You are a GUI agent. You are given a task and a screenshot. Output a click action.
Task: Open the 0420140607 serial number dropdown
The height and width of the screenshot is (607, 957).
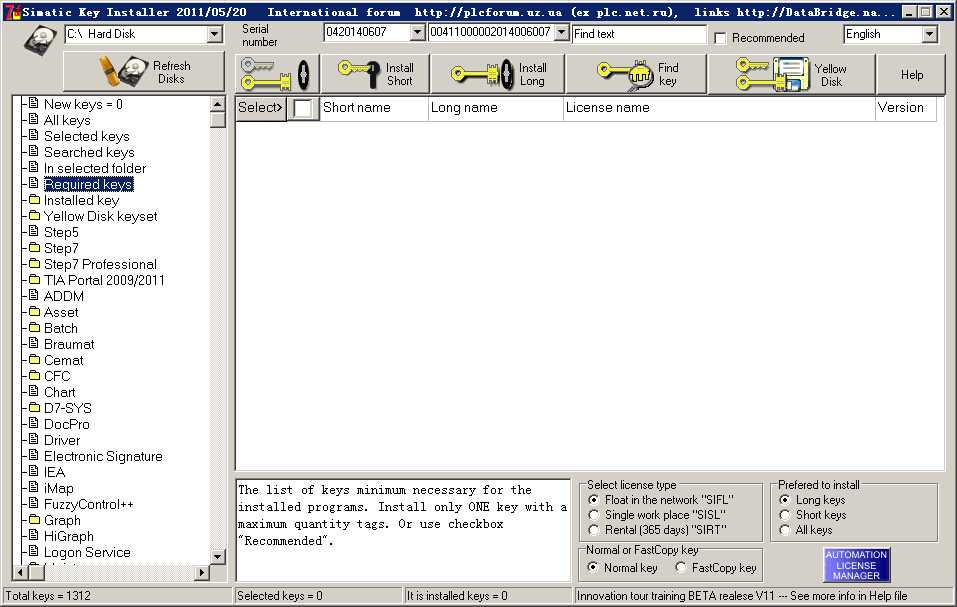pyautogui.click(x=417, y=33)
